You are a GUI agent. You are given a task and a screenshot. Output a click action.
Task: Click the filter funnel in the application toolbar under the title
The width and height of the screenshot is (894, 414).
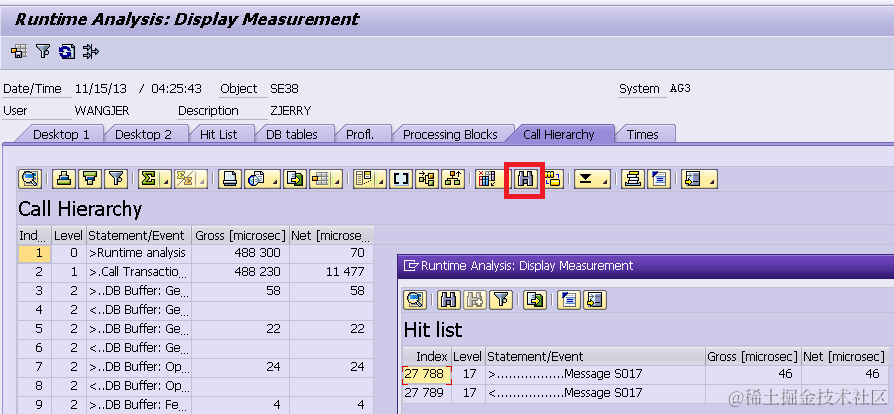click(x=43, y=51)
